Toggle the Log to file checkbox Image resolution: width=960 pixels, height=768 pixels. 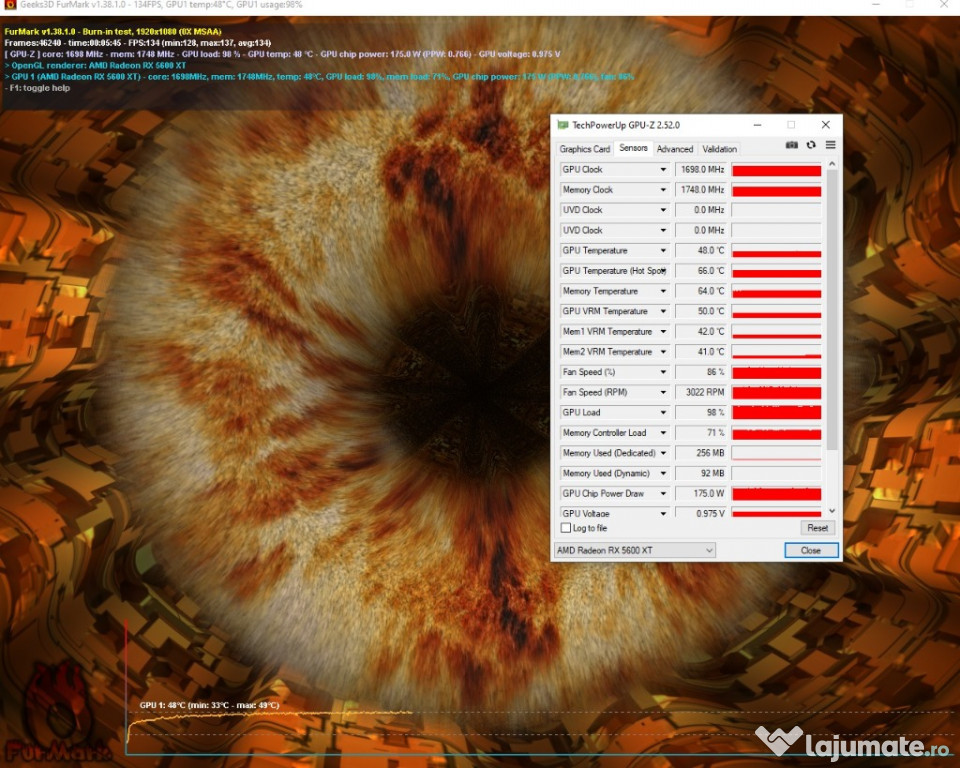pyautogui.click(x=566, y=528)
